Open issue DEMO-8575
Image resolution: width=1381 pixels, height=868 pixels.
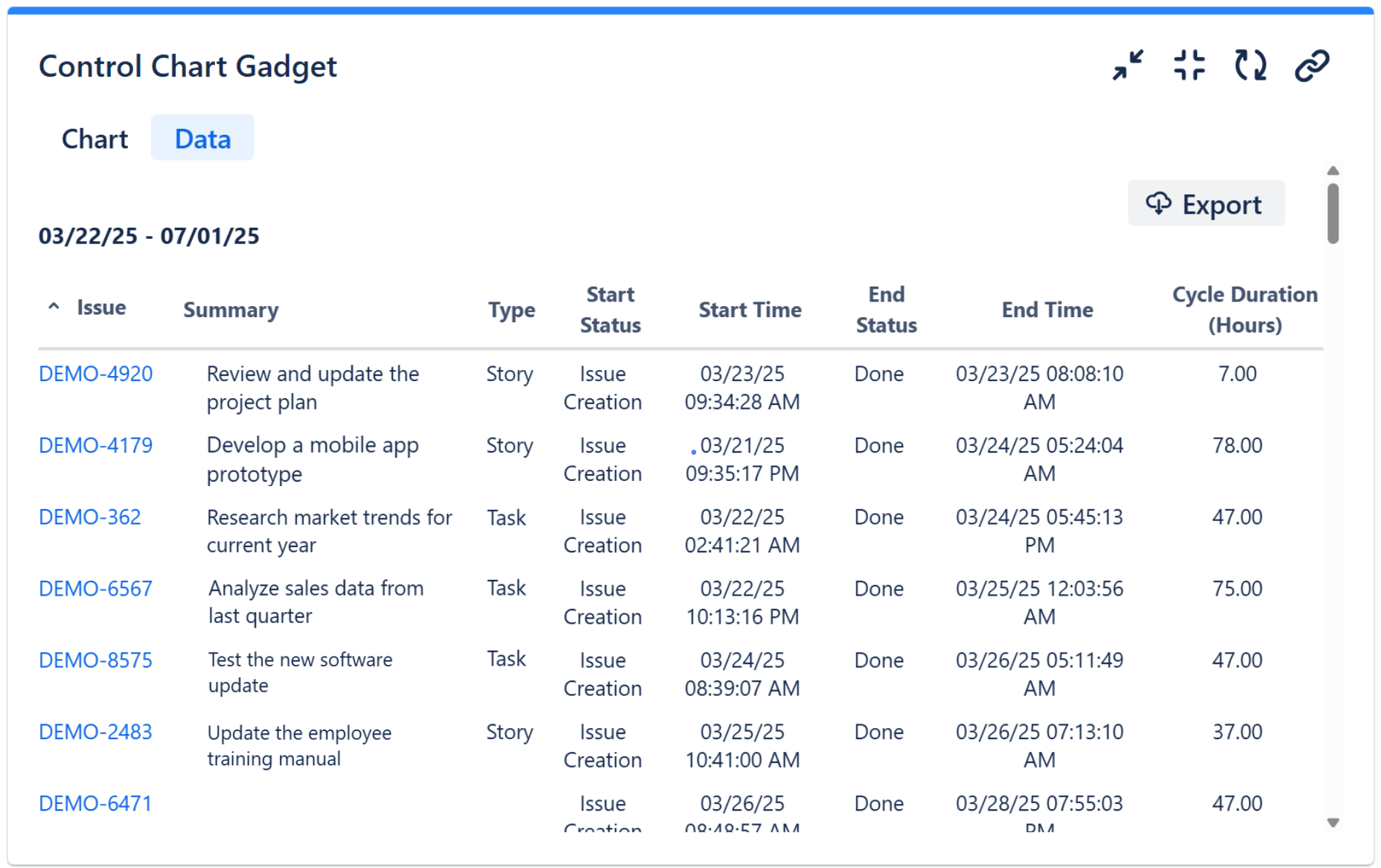click(x=95, y=660)
